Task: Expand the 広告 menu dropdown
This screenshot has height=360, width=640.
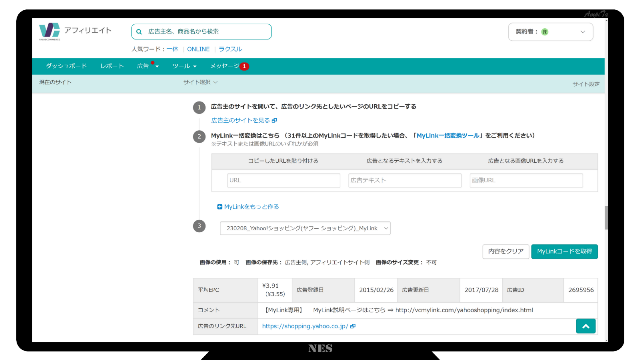Action: point(147,66)
